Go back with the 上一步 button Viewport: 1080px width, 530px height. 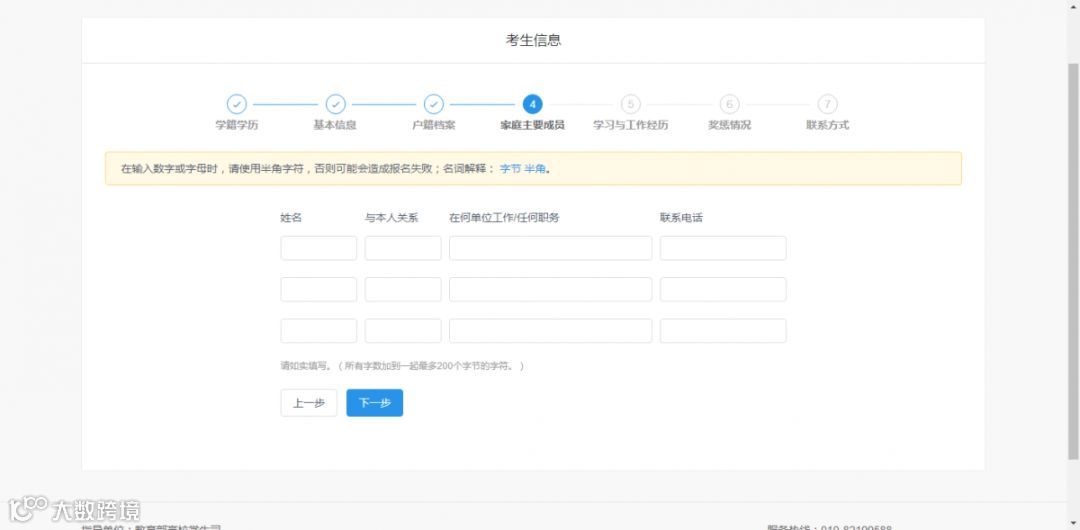tap(309, 403)
